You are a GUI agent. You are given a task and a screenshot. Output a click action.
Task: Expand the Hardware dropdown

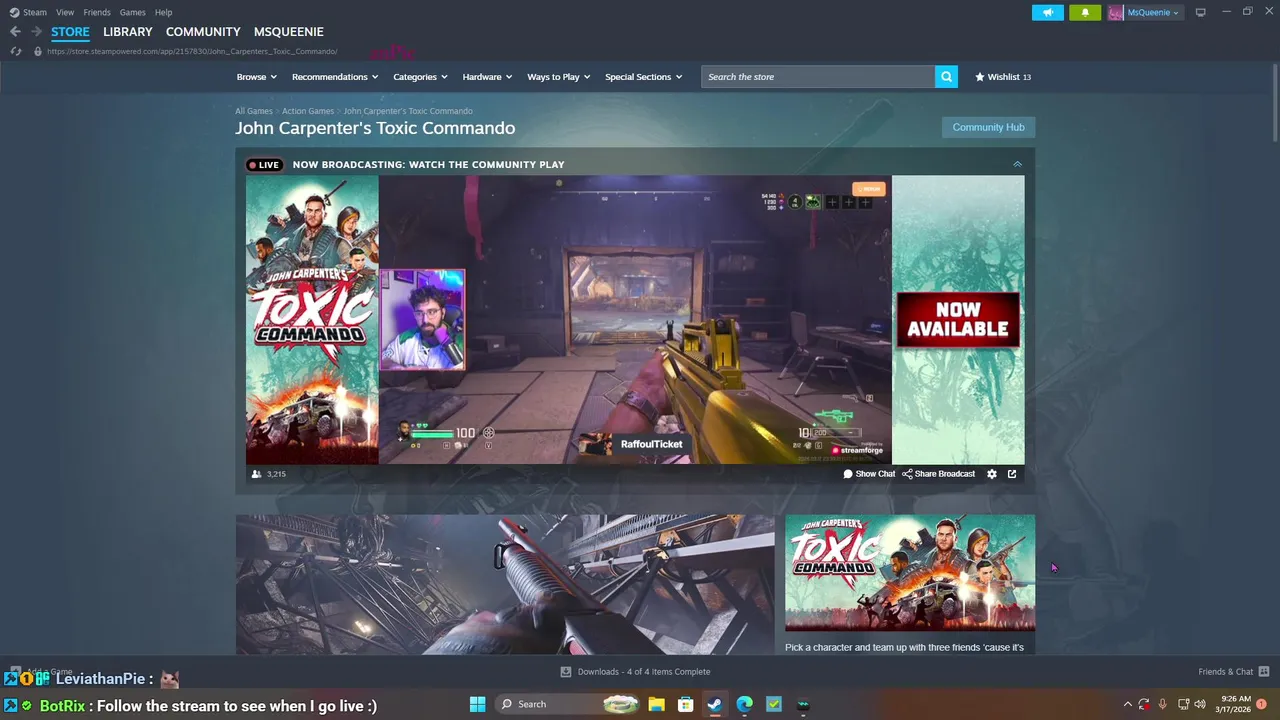pos(487,77)
